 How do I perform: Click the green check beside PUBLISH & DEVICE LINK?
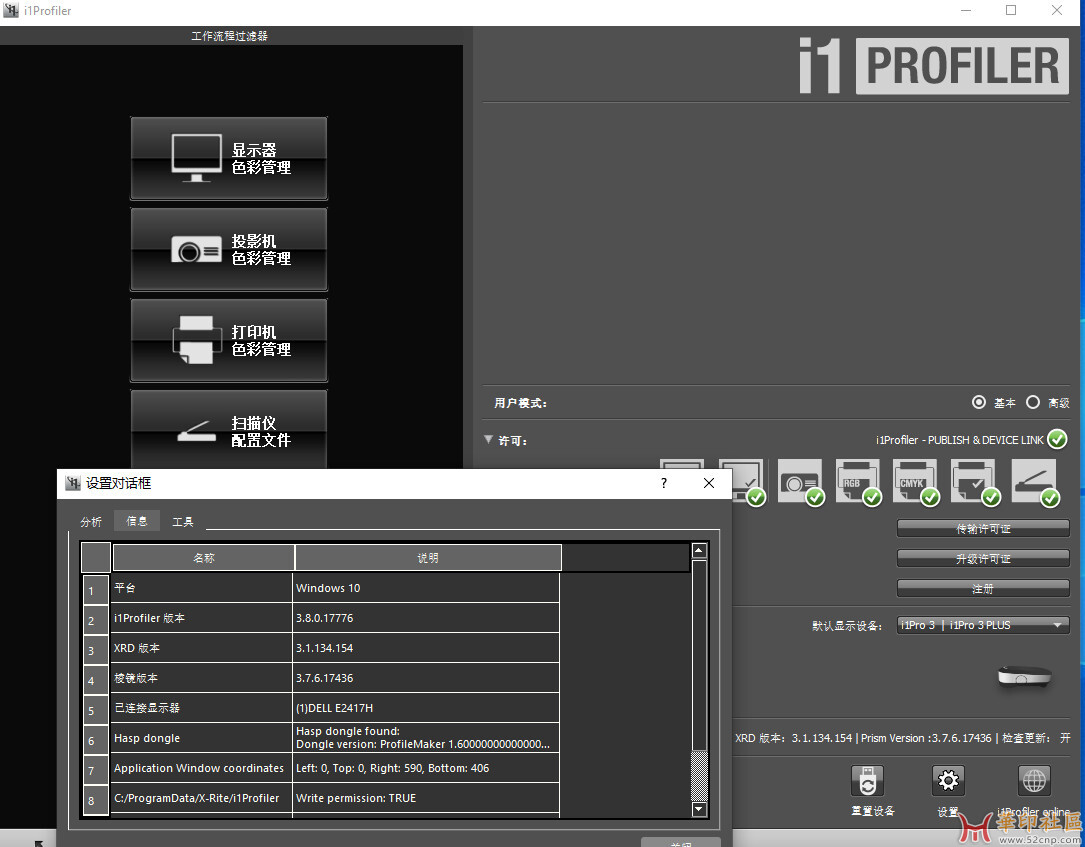[x=1057, y=439]
